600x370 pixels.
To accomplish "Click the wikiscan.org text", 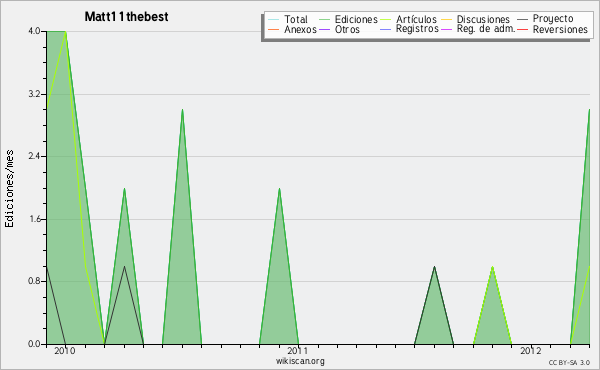I will coord(300,361).
